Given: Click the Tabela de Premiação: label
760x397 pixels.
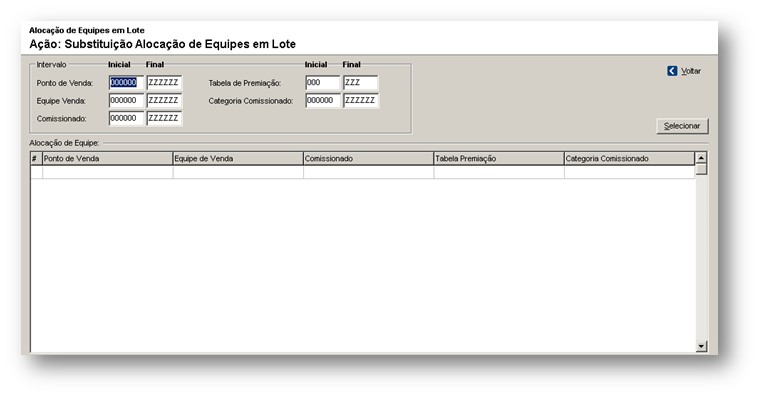Looking at the screenshot, I should [245, 83].
